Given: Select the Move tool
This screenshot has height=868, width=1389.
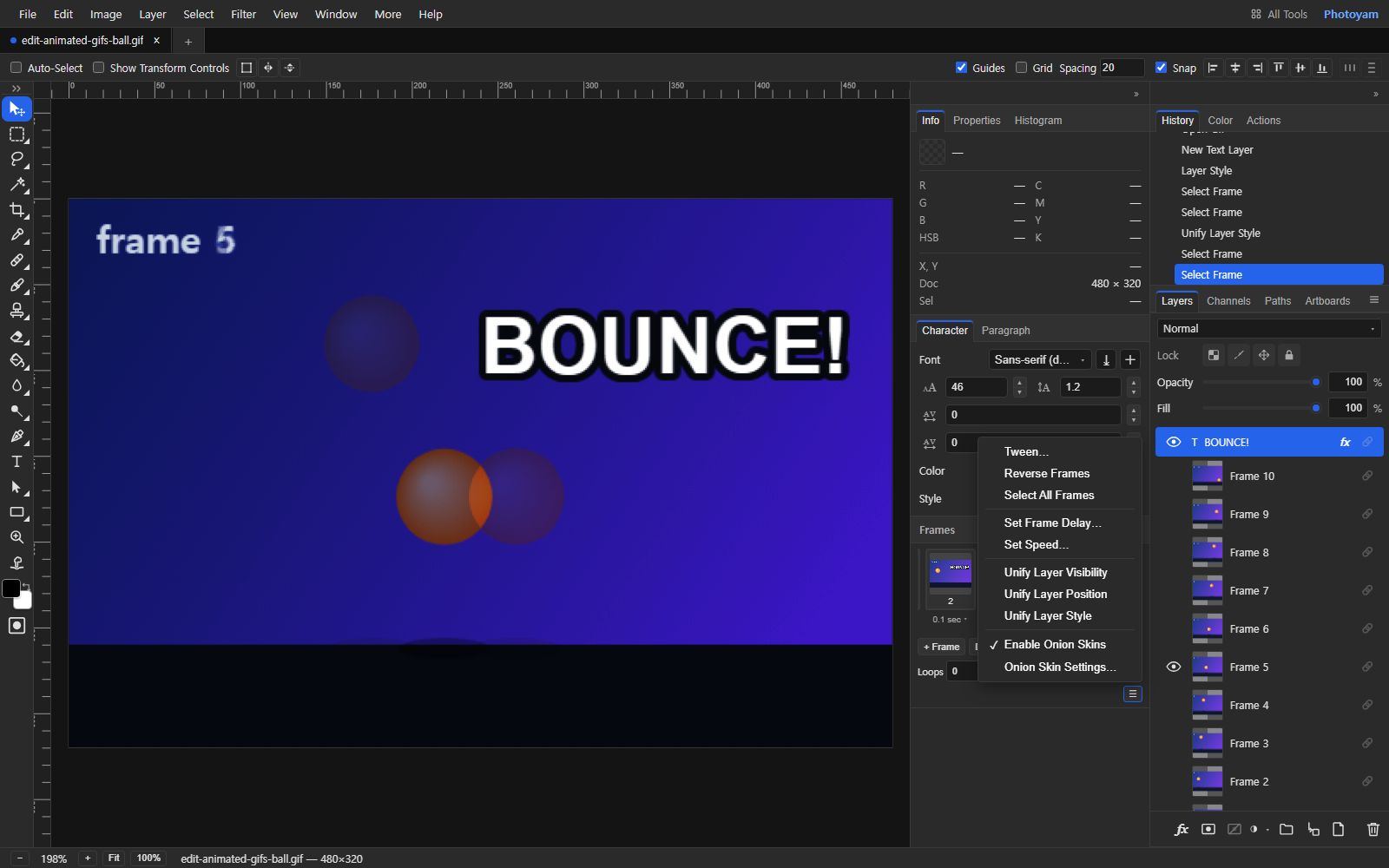Looking at the screenshot, I should 16,108.
